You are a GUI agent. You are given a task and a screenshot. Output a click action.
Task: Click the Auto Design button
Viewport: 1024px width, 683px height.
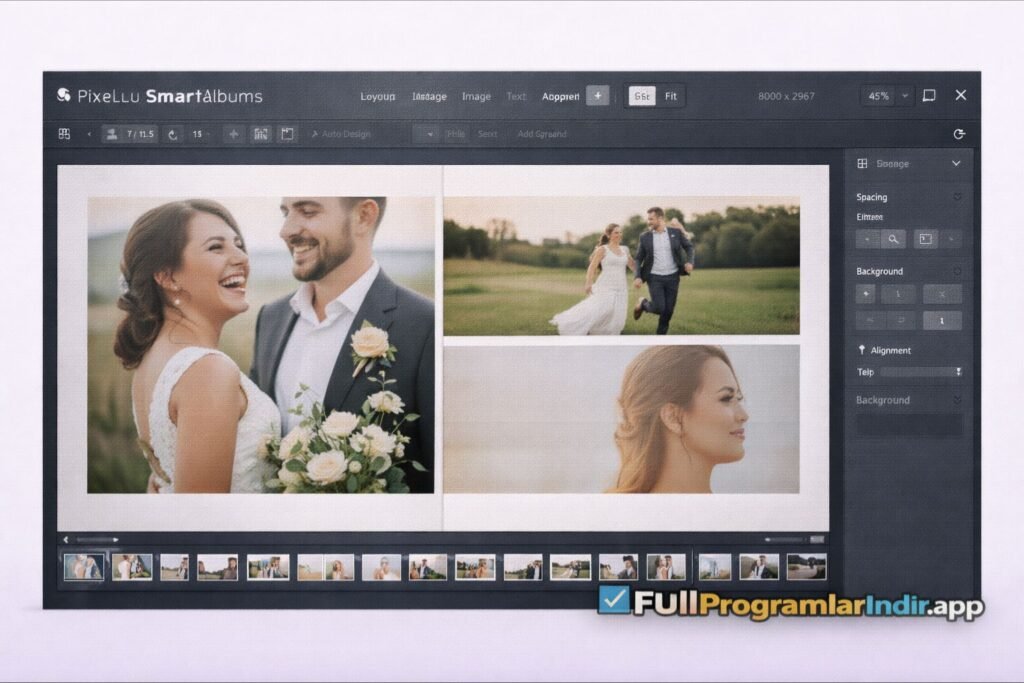click(341, 134)
